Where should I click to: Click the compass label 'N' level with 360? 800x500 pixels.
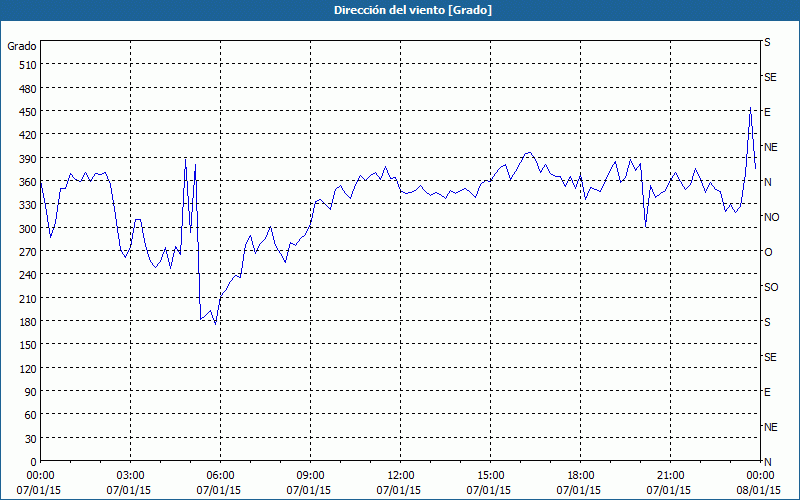pyautogui.click(x=768, y=182)
